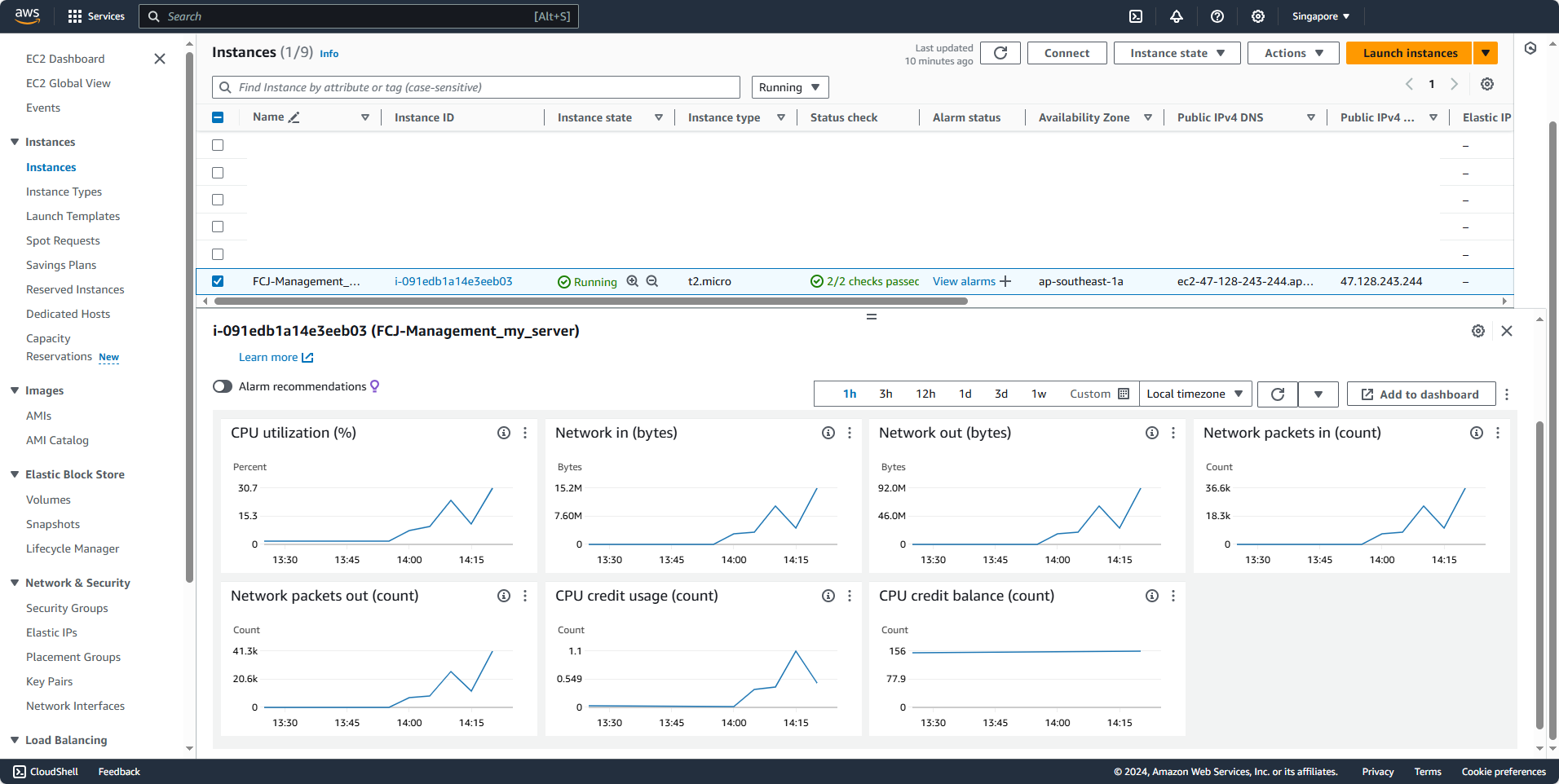The width and height of the screenshot is (1559, 784).
Task: Check the second instance row checkbox
Action: point(218,173)
